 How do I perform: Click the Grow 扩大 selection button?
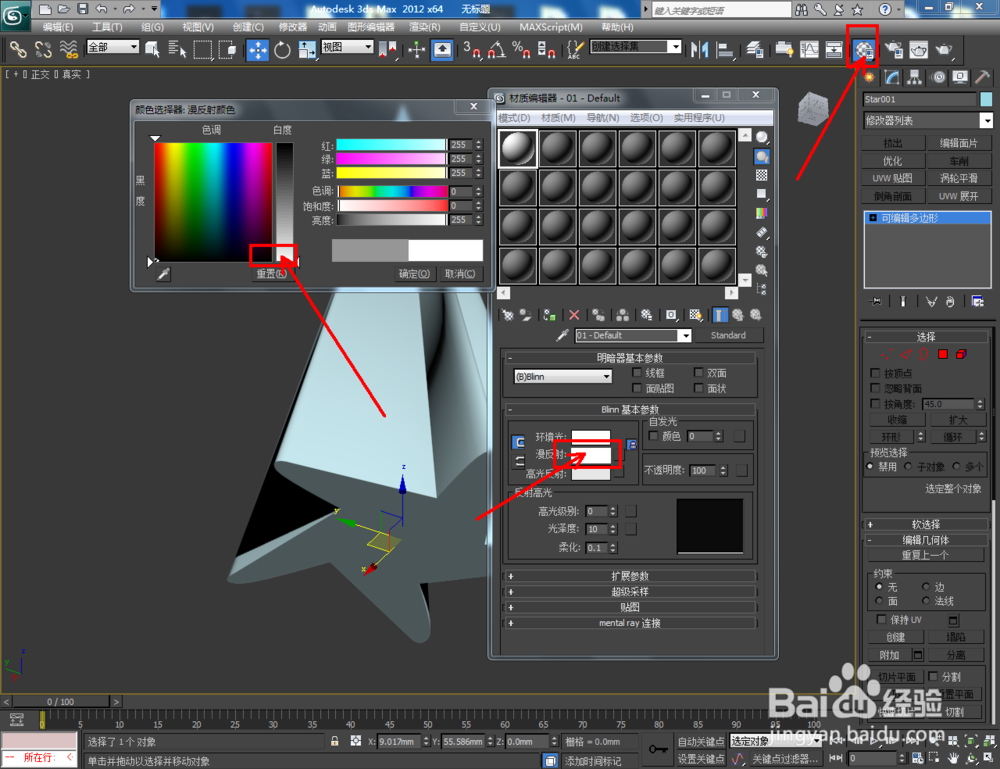pyautogui.click(x=958, y=420)
